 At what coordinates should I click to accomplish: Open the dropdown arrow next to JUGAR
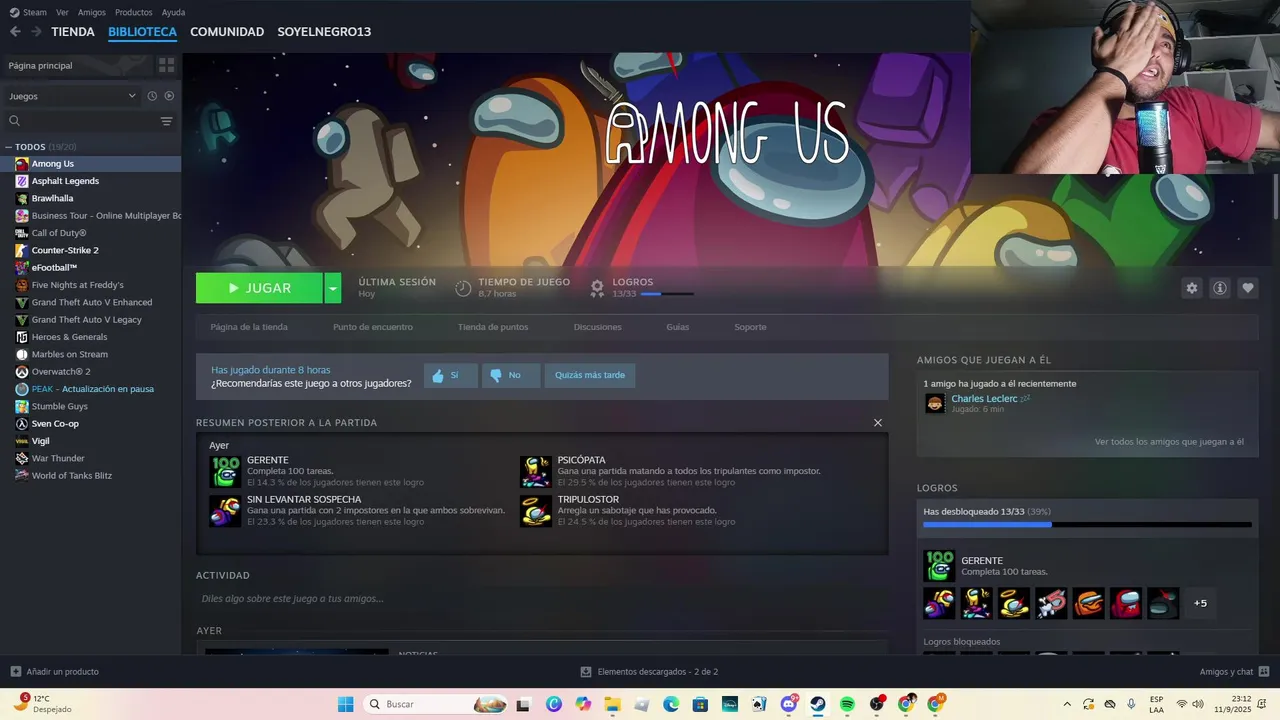(333, 288)
